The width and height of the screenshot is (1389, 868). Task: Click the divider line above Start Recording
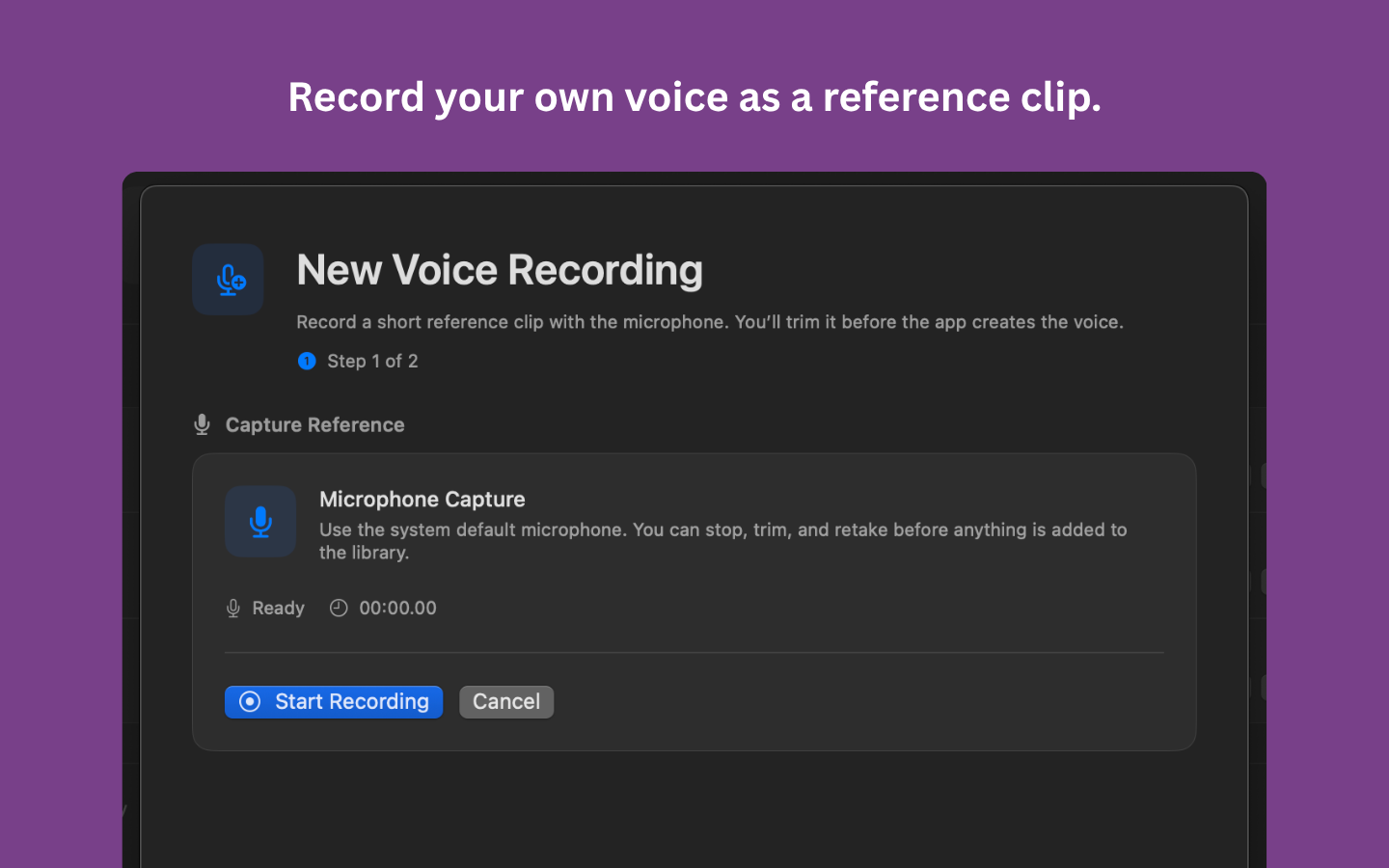tap(694, 653)
